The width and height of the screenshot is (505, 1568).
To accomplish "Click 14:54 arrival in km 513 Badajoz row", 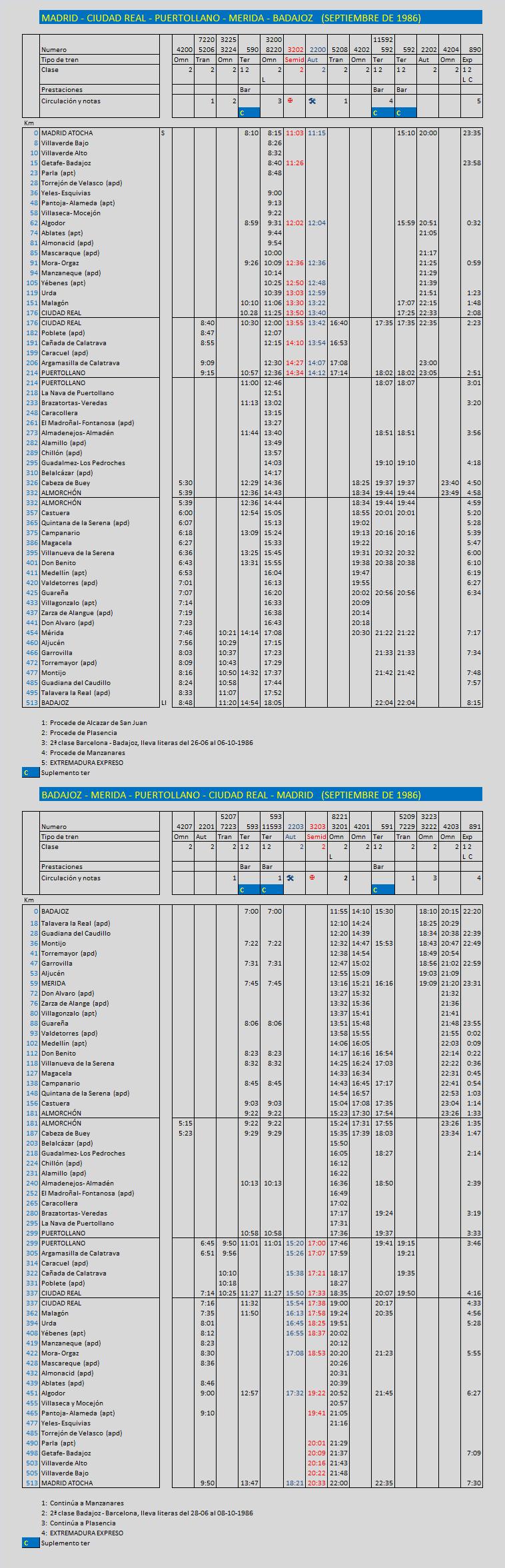I will click(250, 702).
